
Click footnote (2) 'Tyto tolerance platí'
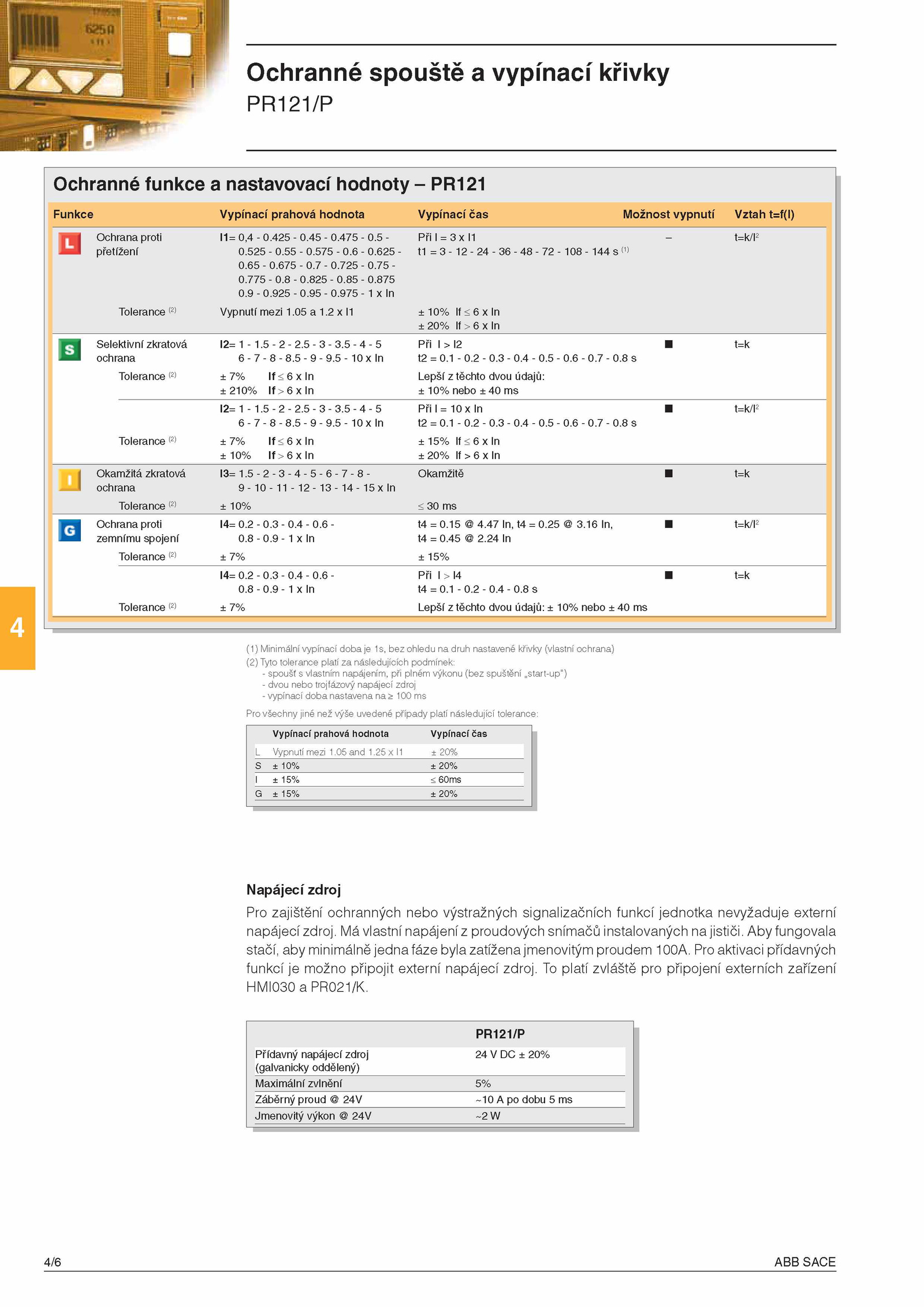pyautogui.click(x=351, y=662)
